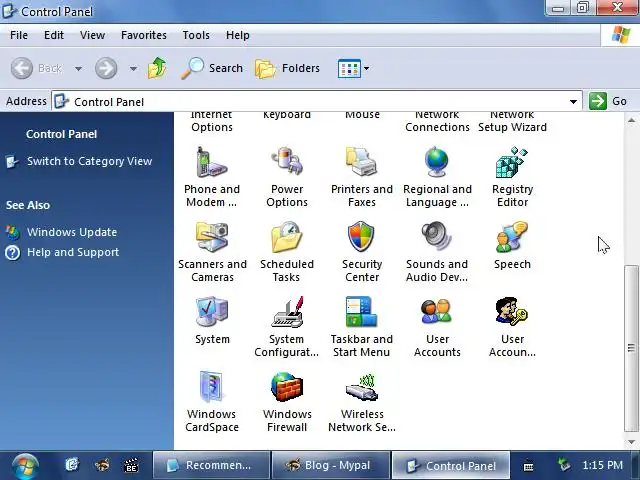This screenshot has width=640, height=480.
Task: Open the Help menu
Action: pos(238,35)
